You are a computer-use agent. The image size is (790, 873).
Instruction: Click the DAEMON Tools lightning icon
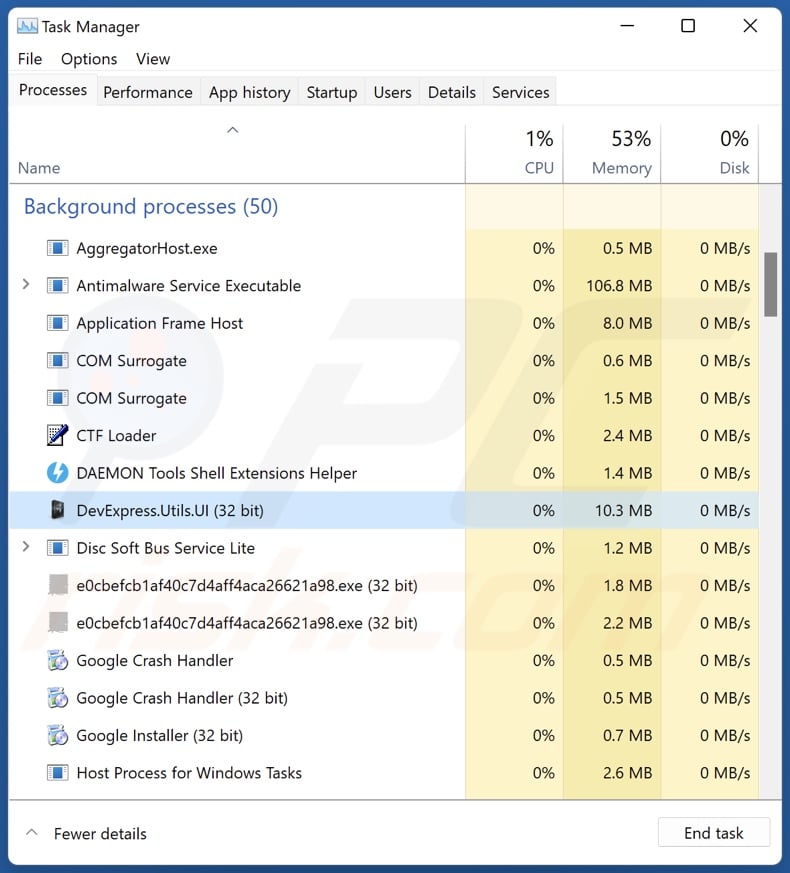(57, 473)
